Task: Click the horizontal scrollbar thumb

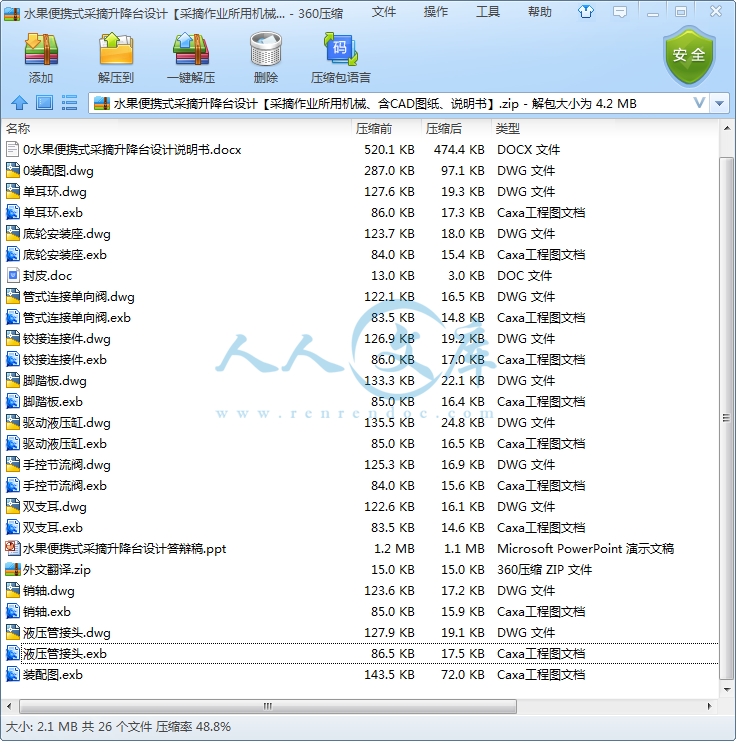Action: pos(268,707)
